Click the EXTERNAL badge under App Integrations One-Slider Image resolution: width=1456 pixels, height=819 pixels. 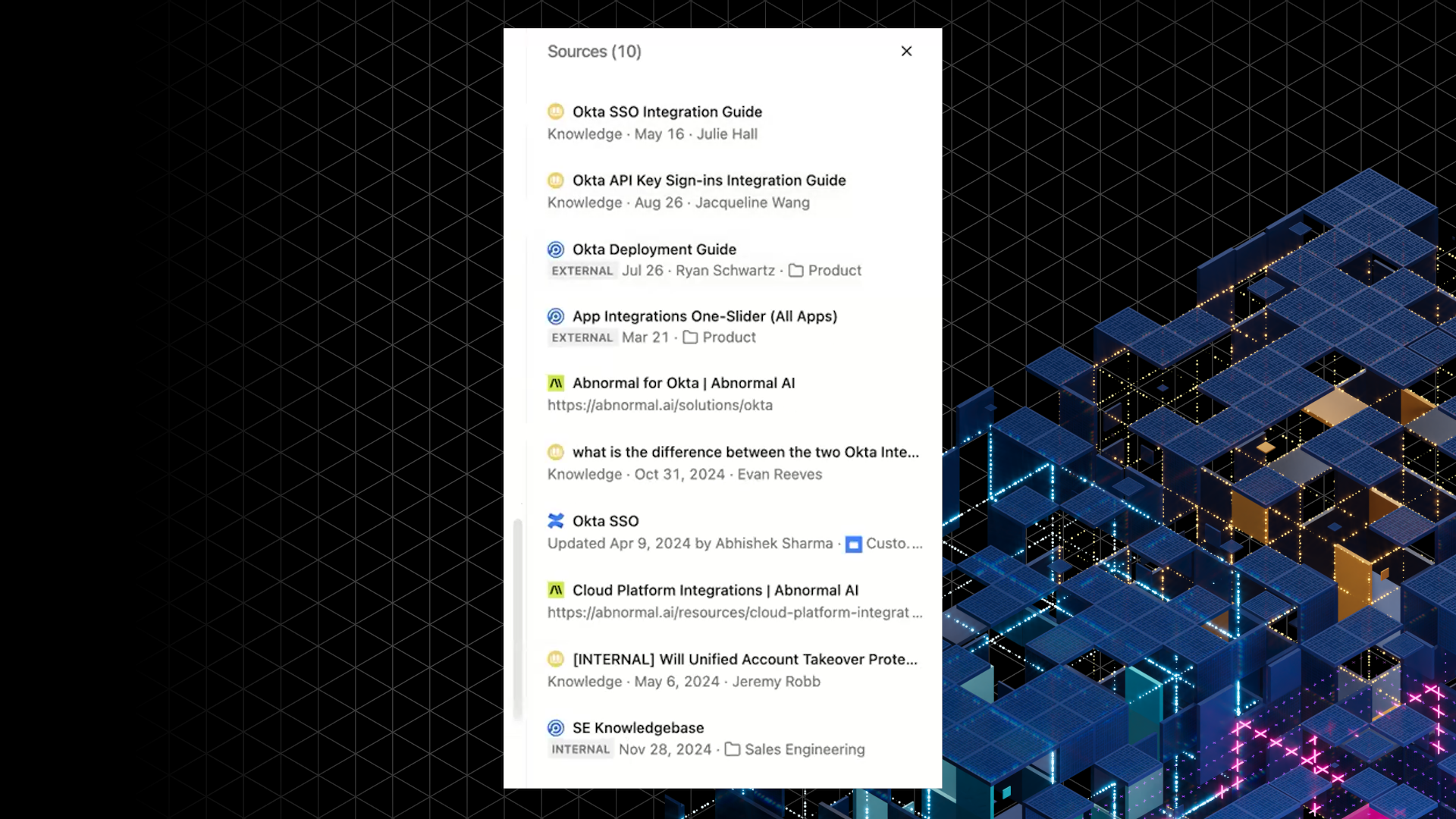pyautogui.click(x=582, y=337)
